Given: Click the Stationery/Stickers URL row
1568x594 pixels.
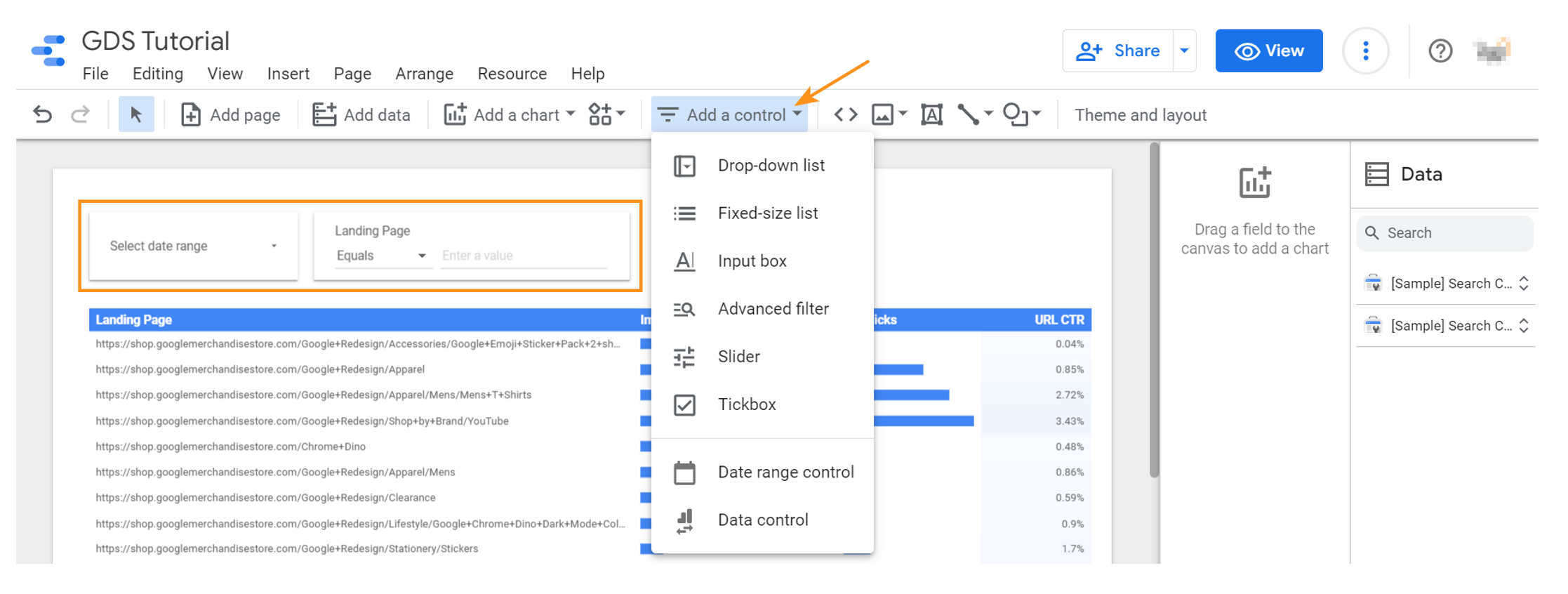Looking at the screenshot, I should pos(287,549).
